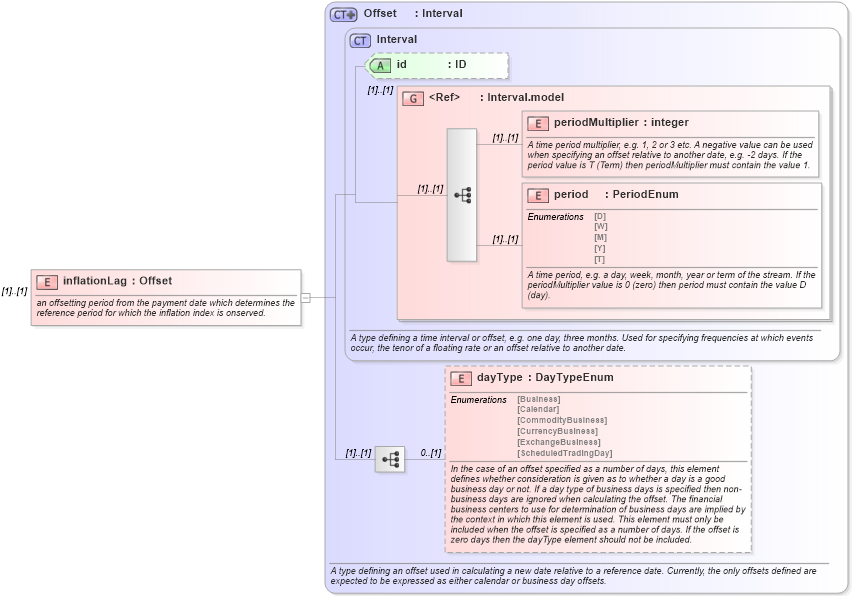This screenshot has width=852, height=596.
Task: Click the E icon of dayType element
Action: (x=461, y=379)
